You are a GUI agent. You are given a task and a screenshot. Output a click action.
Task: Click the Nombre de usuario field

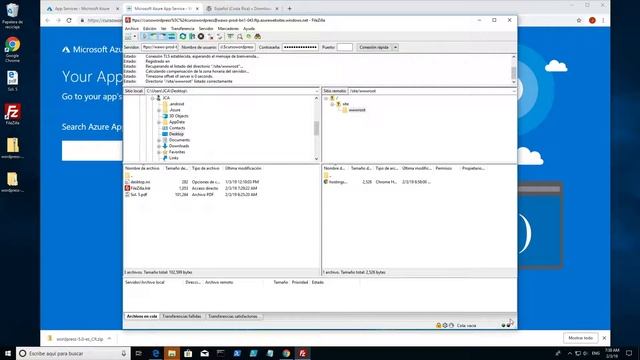[237, 47]
